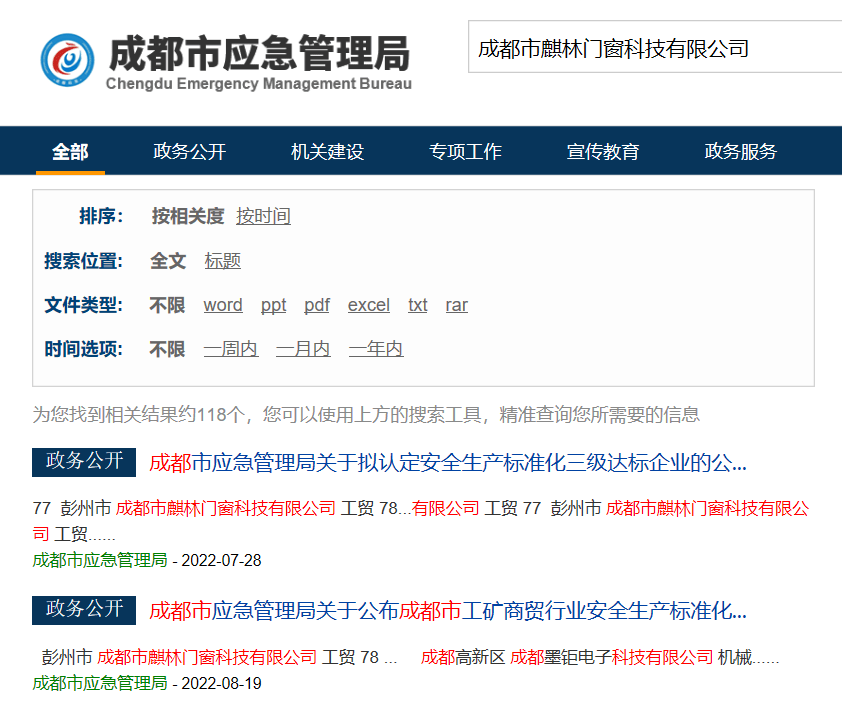Click the 政务公开 tag on the first result
Image resolution: width=842 pixels, height=701 pixels.
(84, 462)
